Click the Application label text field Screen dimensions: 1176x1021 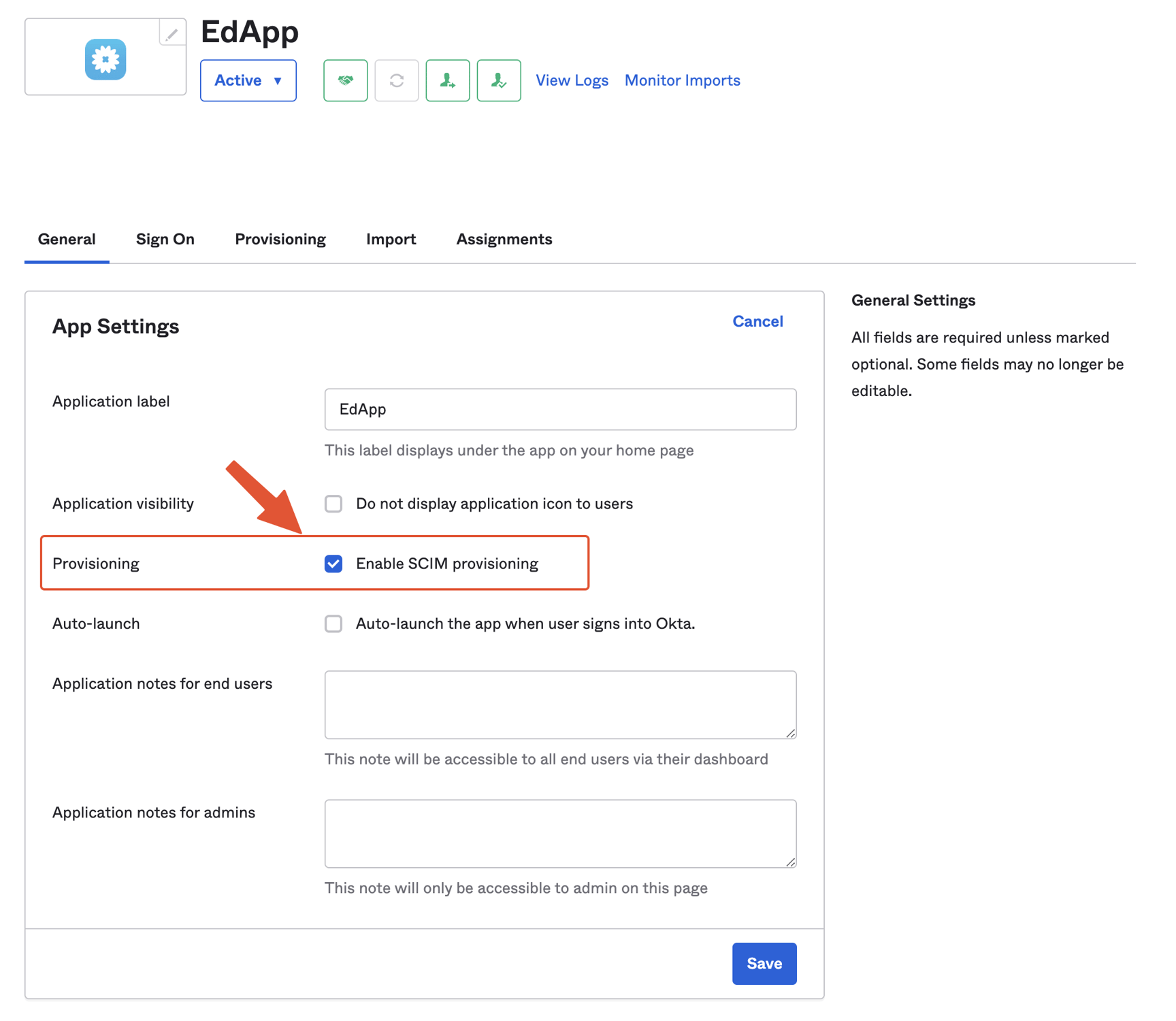[560, 409]
